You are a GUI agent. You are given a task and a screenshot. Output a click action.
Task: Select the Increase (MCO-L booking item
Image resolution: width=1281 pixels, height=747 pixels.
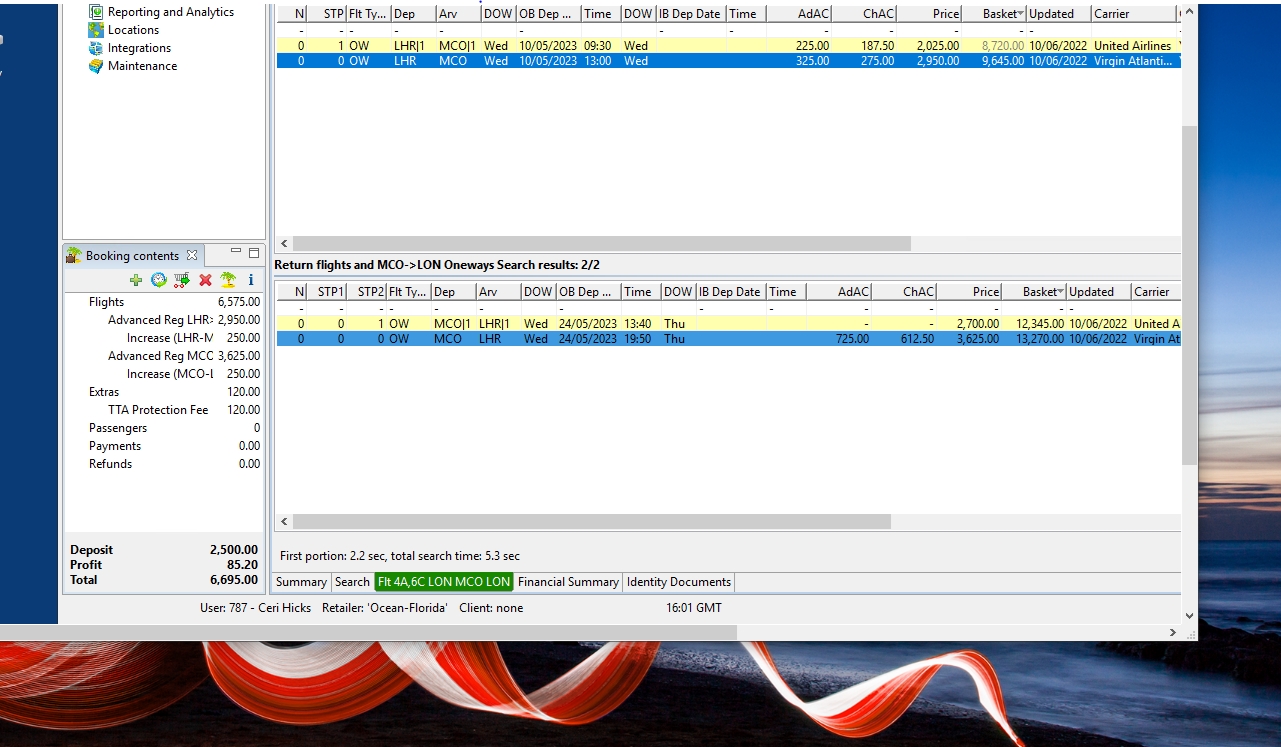(164, 374)
